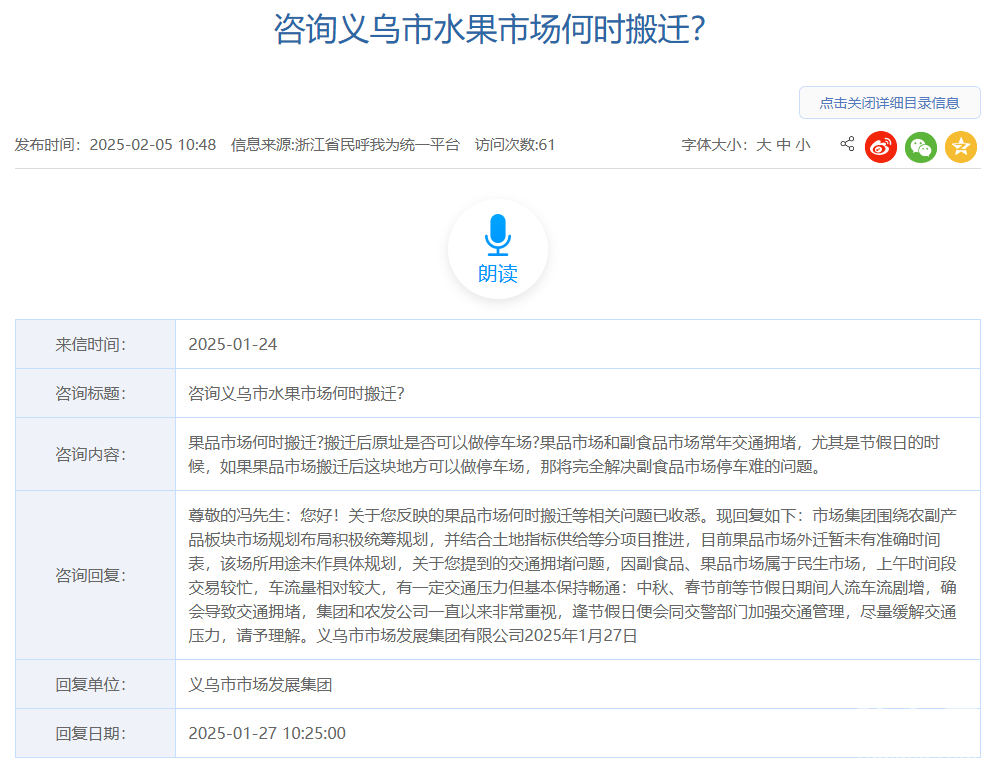Click the yellow star Qzone icon
993x771 pixels.
pos(961,147)
